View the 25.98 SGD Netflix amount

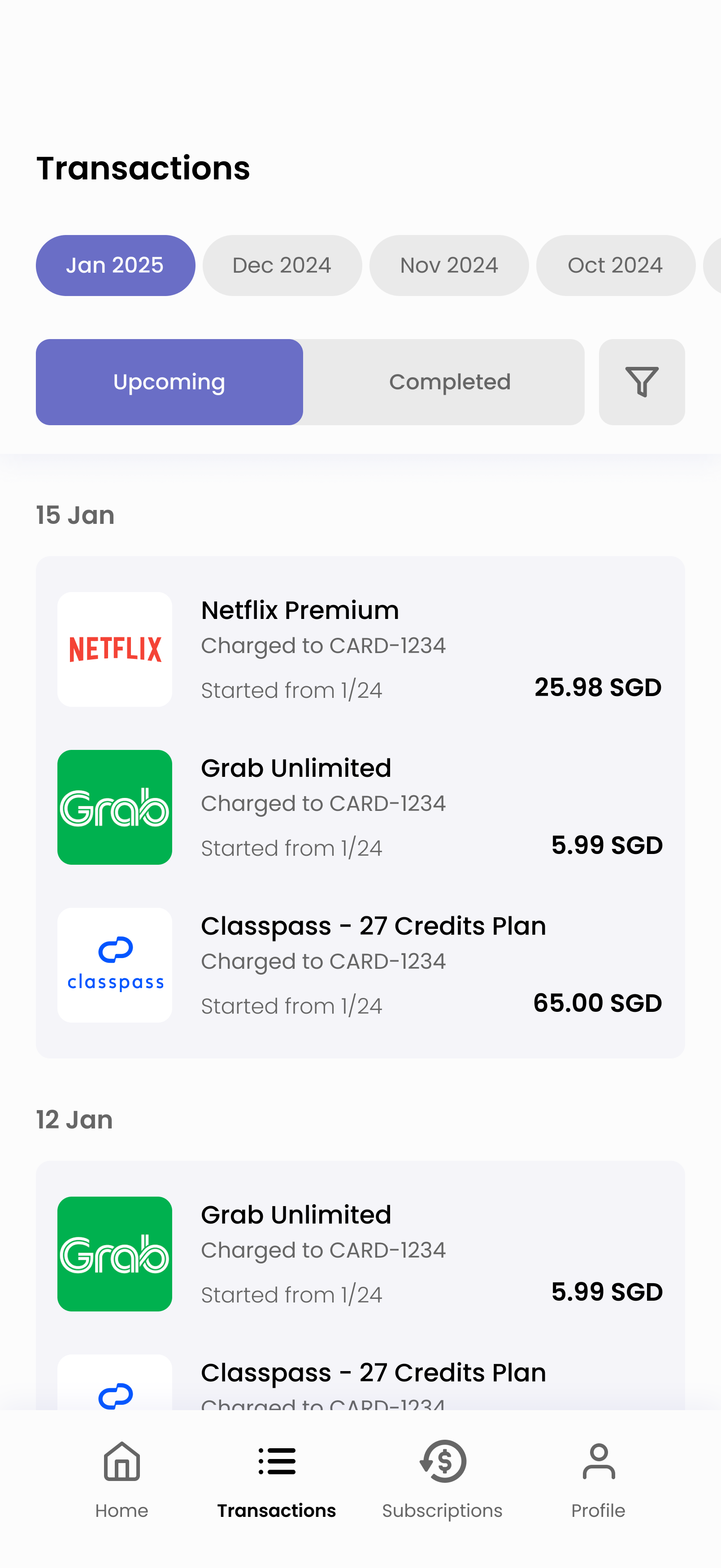pos(598,688)
